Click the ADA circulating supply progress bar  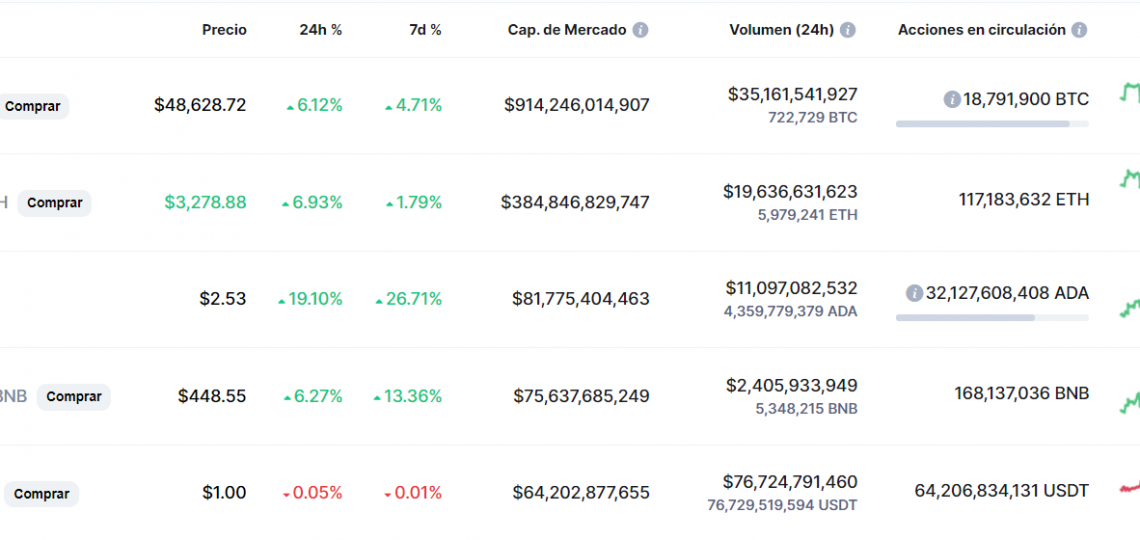pos(992,318)
